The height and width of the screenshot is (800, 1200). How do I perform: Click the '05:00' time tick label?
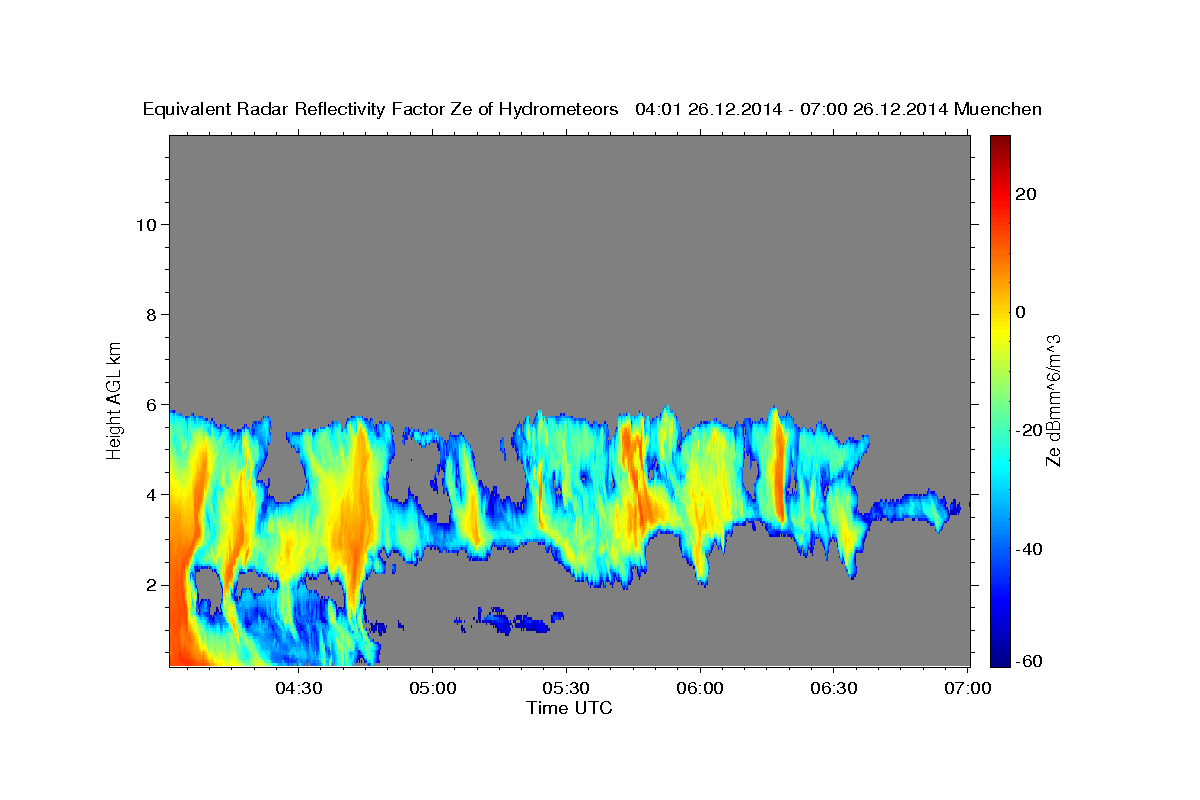click(432, 688)
